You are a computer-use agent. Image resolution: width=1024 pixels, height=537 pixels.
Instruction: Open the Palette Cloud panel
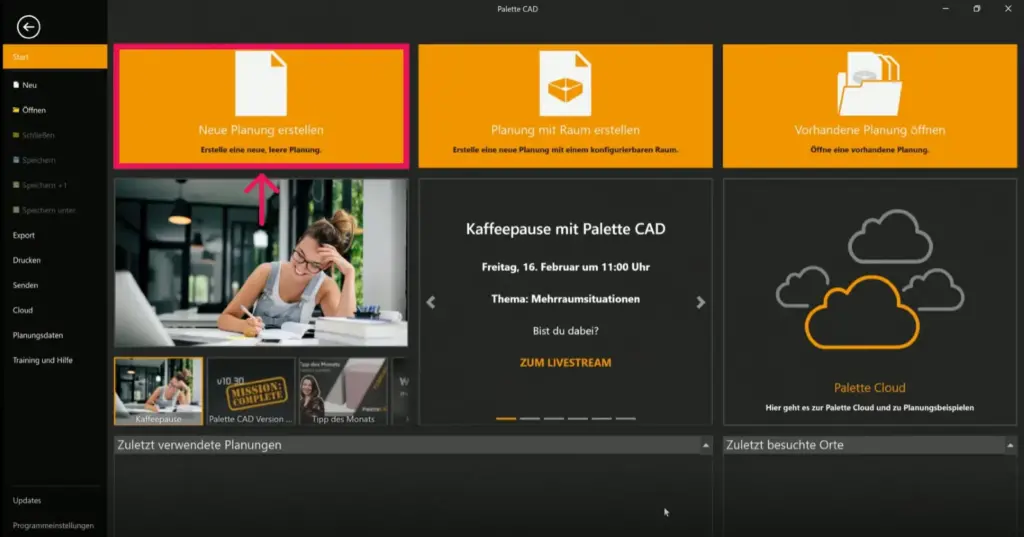pyautogui.click(x=870, y=302)
